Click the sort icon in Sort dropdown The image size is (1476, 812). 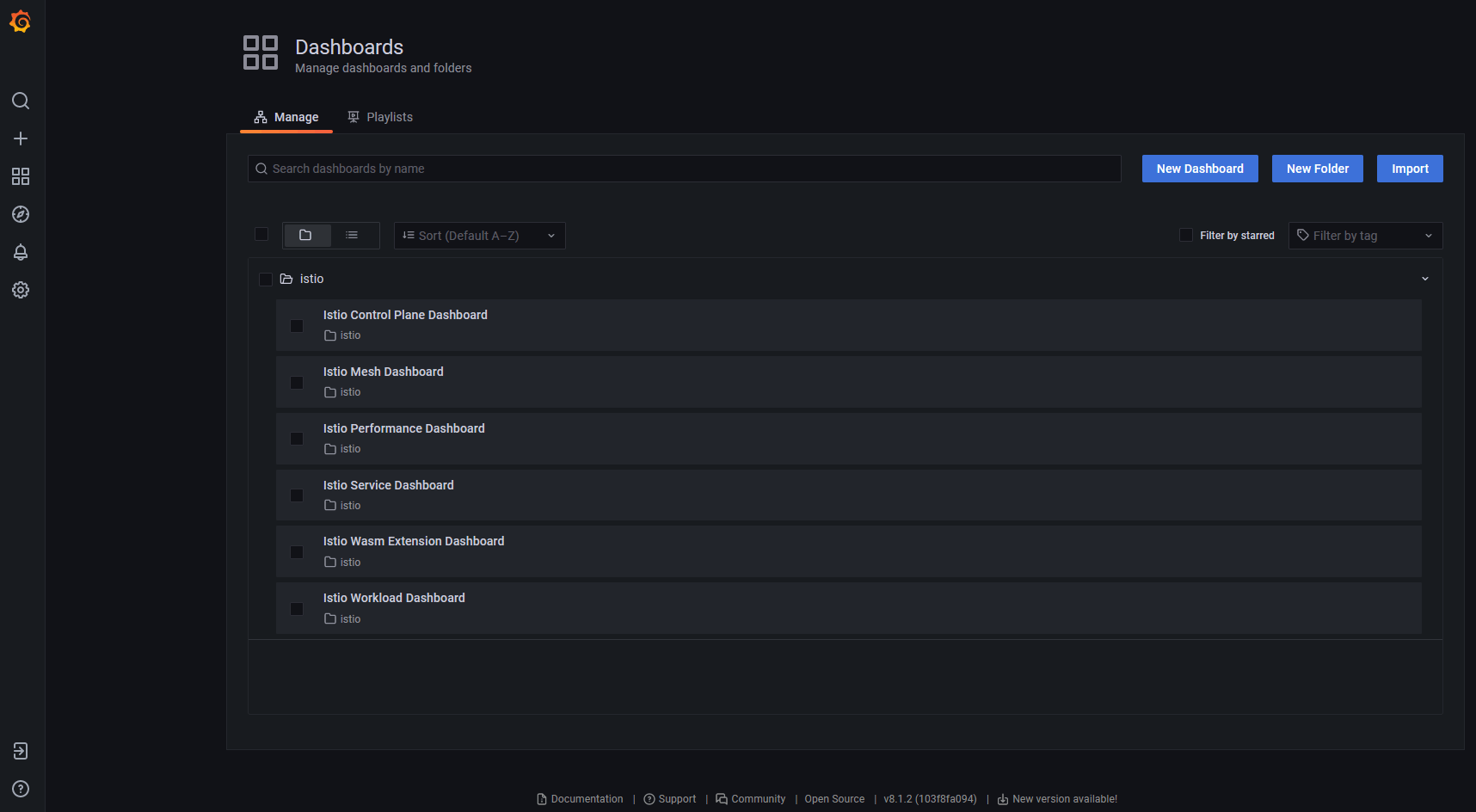point(409,235)
